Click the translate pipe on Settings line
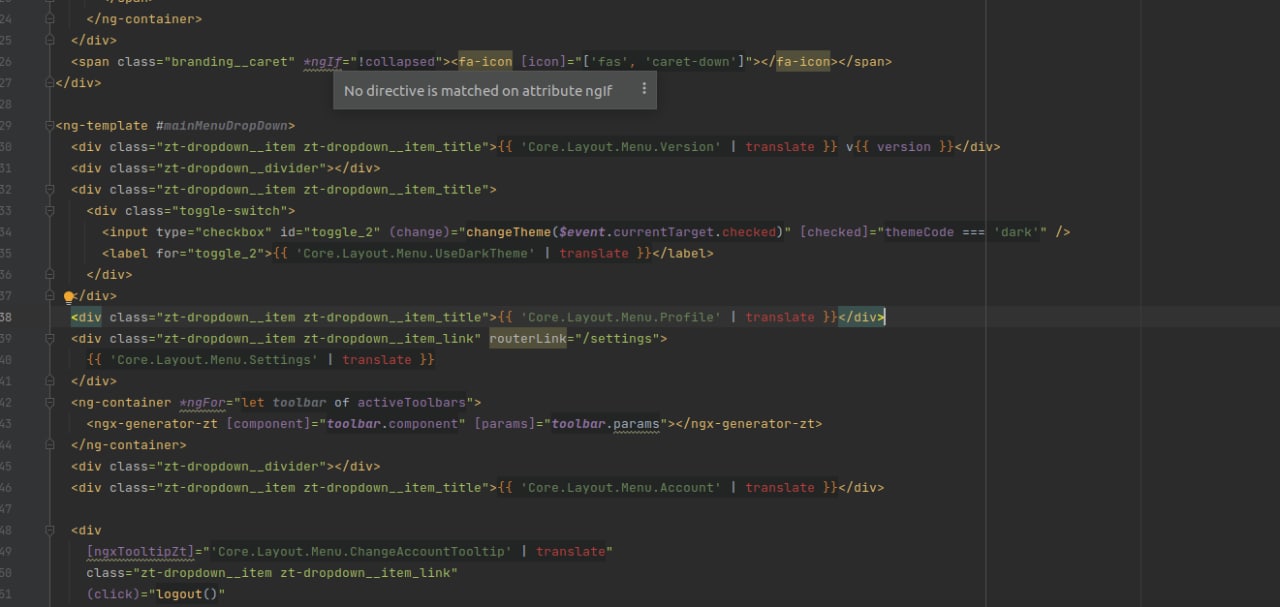1280x607 pixels. coord(377,359)
